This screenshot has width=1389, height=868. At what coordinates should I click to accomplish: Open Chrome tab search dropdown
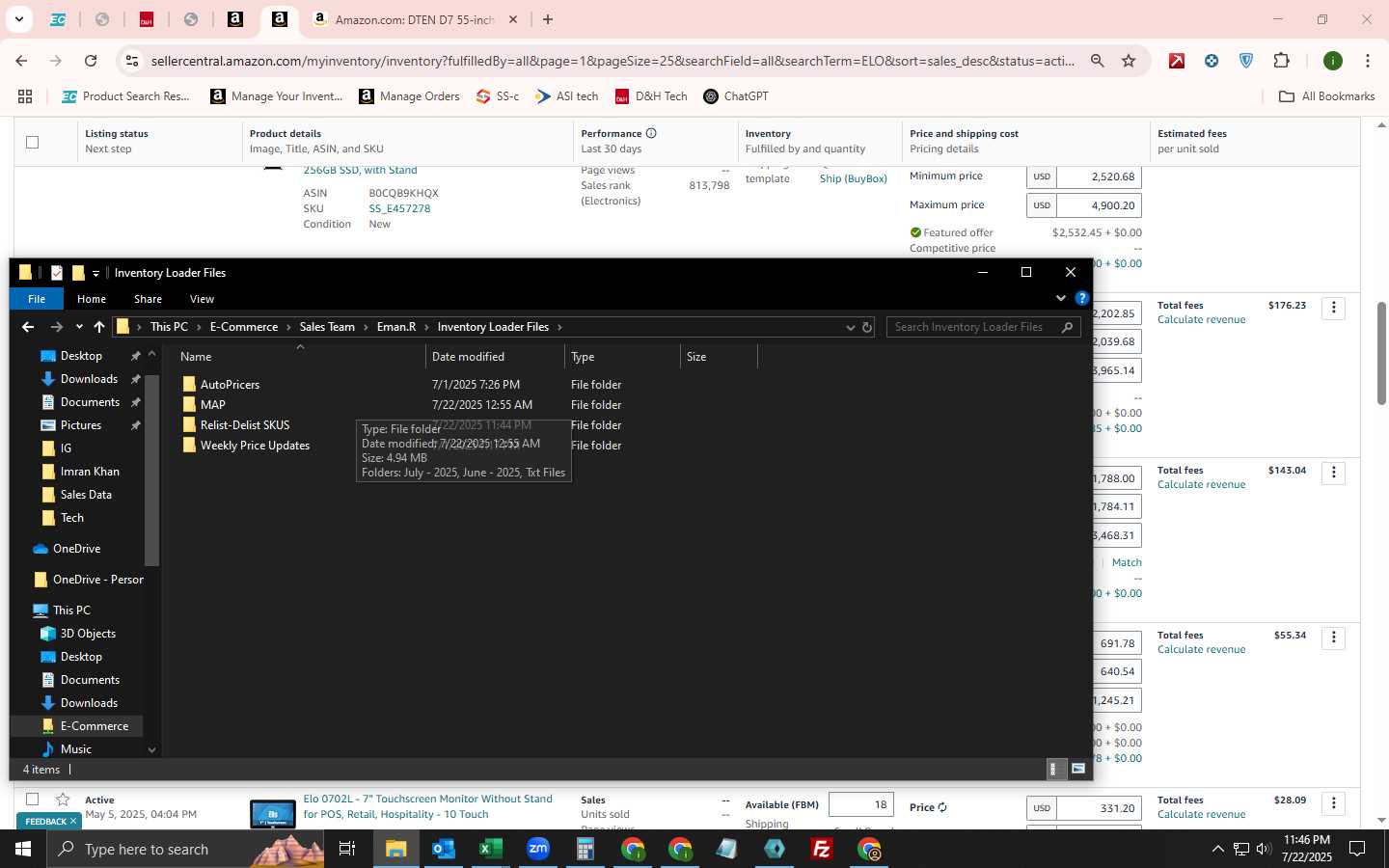(x=18, y=19)
